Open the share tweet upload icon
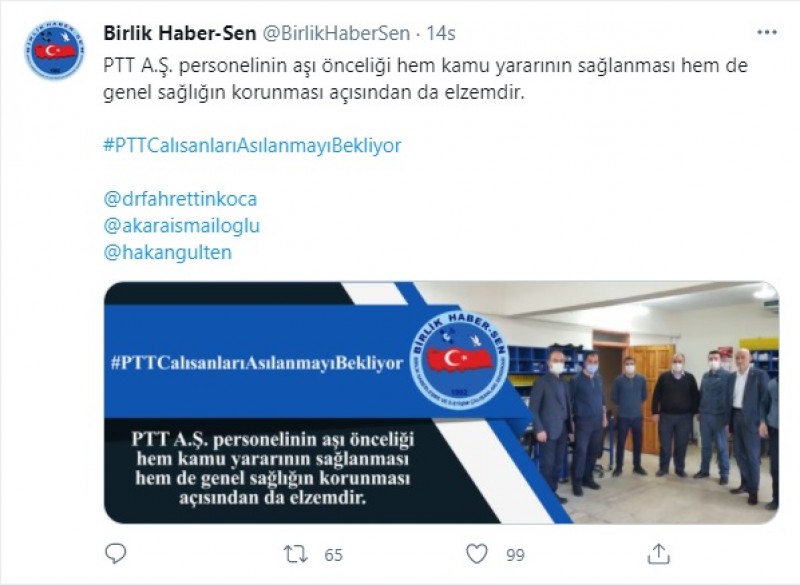The height and width of the screenshot is (585, 800). click(658, 554)
